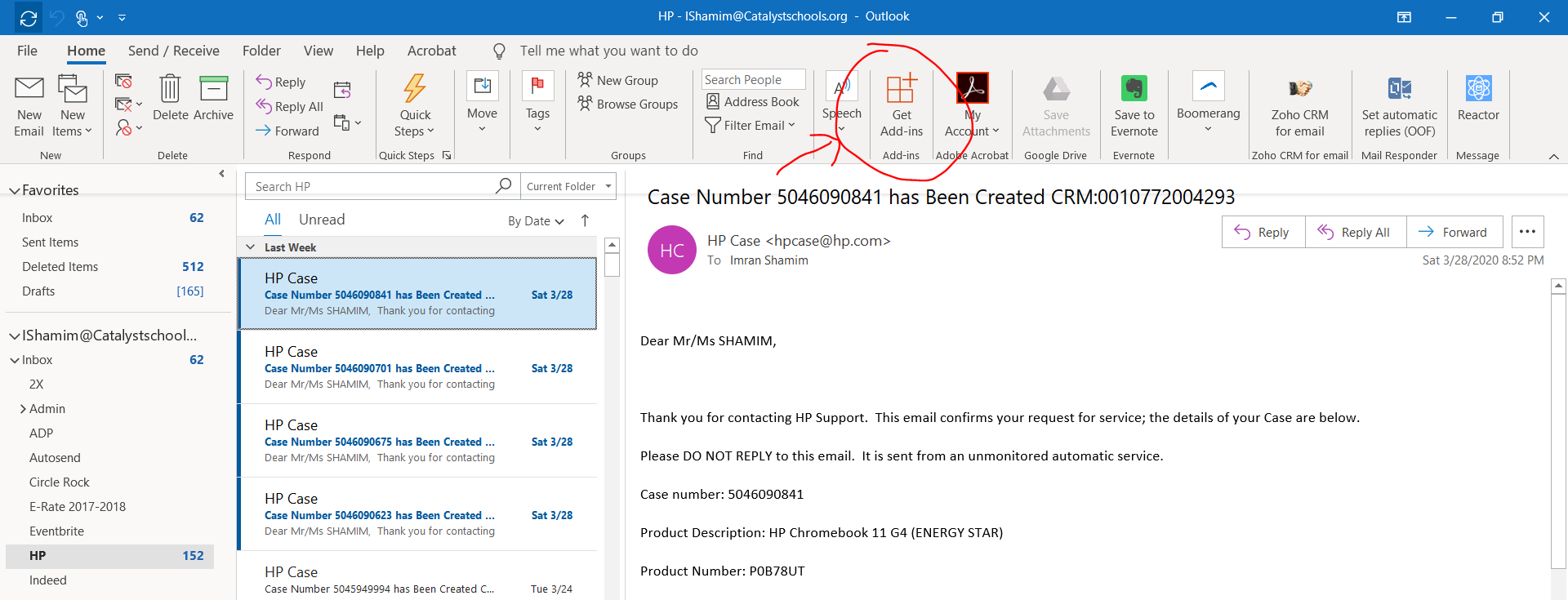The height and width of the screenshot is (600, 1568).
Task: Click the Reactor message button
Action: 1478,98
